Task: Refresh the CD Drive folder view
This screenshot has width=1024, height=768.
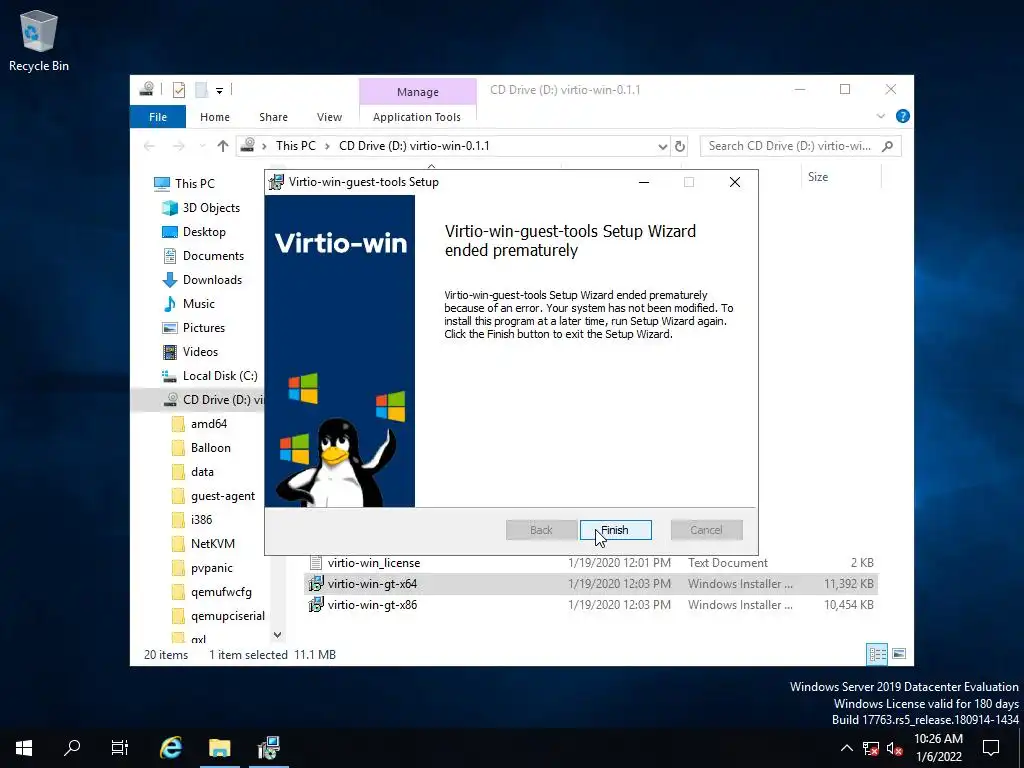Action: 680,146
